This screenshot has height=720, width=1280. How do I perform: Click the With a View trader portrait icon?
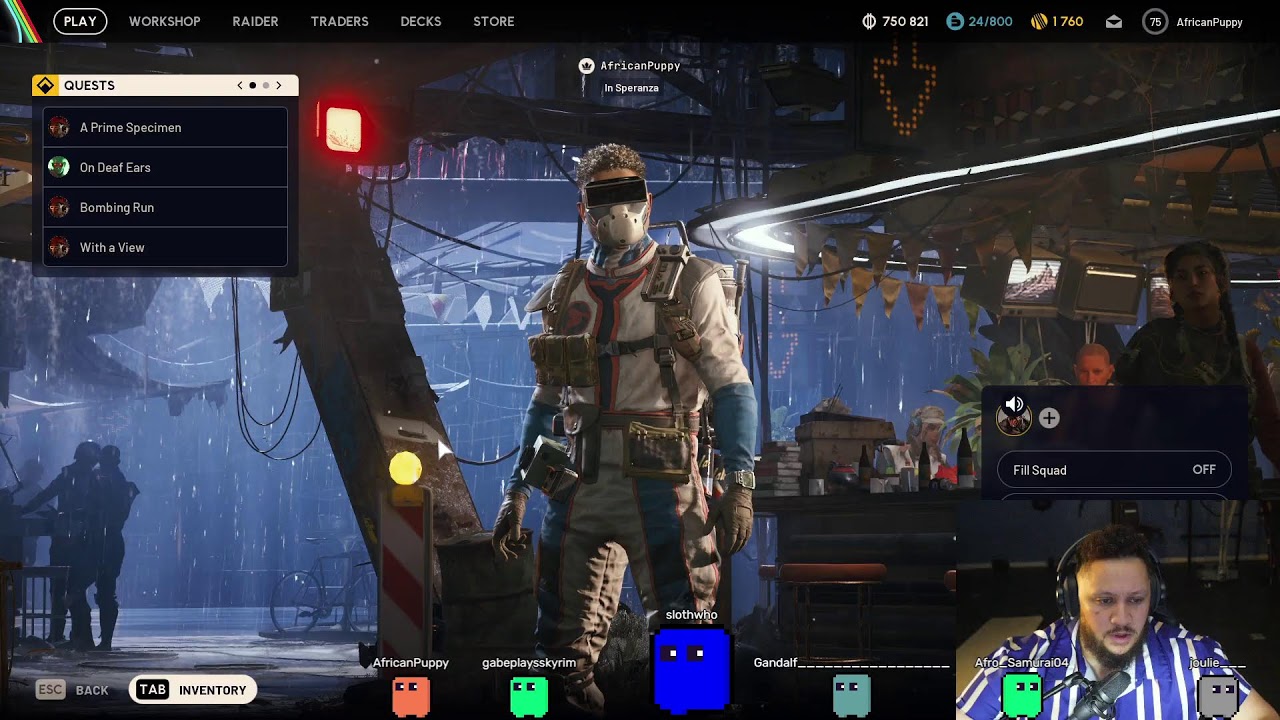point(59,247)
